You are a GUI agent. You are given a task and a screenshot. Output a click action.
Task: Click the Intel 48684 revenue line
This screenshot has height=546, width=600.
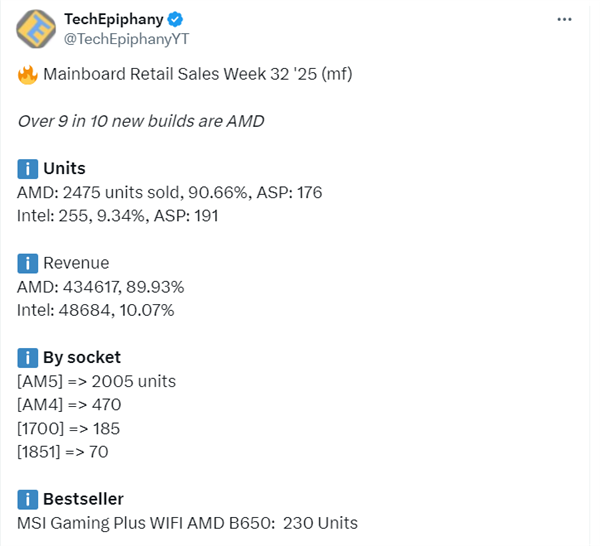click(x=96, y=310)
